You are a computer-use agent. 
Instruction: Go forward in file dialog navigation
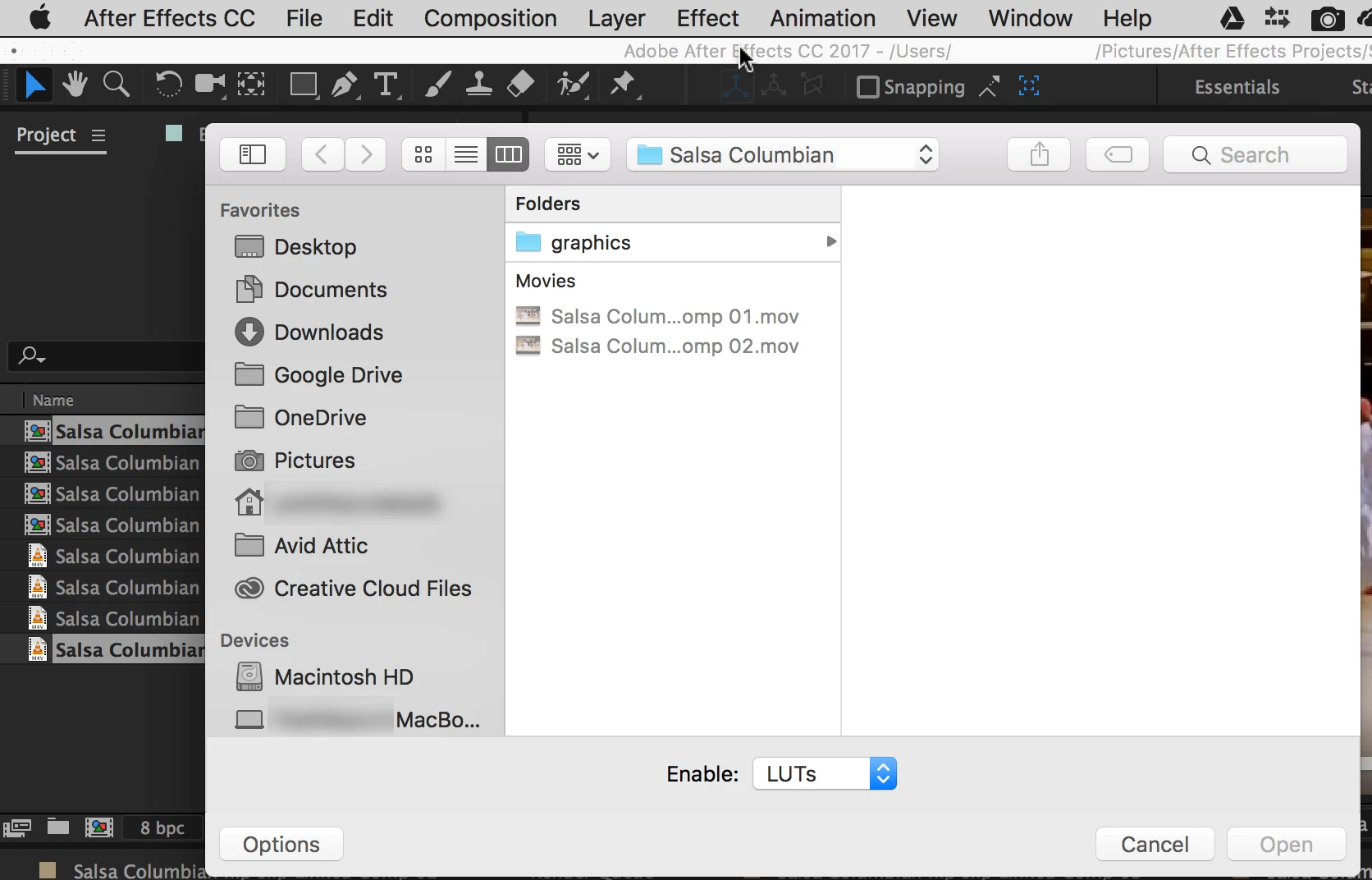click(366, 154)
